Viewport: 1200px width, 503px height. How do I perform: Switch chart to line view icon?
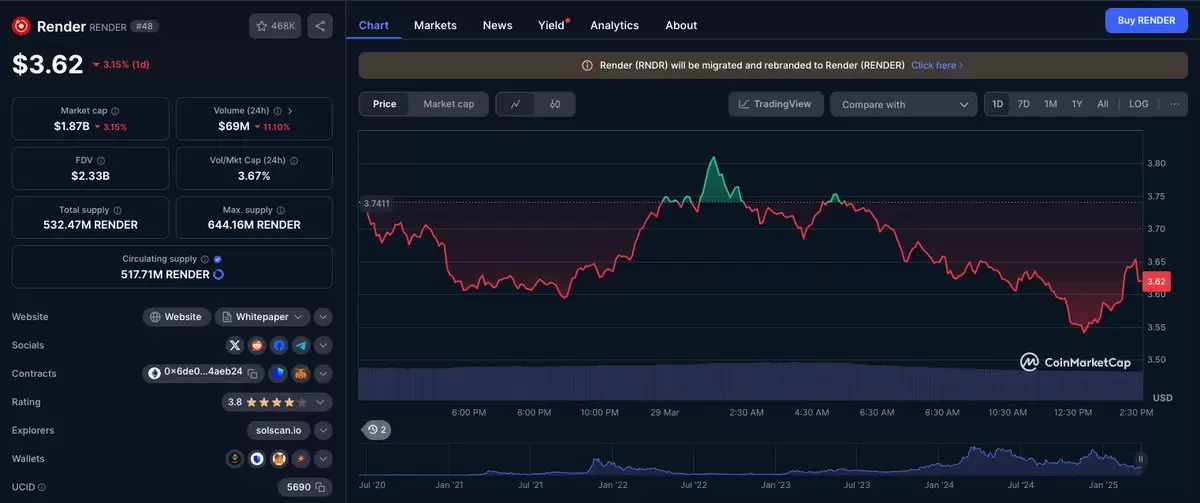pyautogui.click(x=515, y=104)
